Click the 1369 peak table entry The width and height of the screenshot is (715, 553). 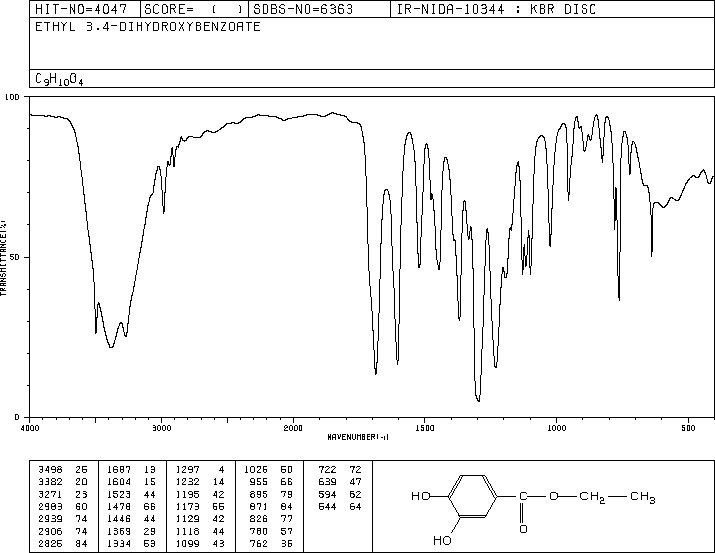click(x=119, y=532)
